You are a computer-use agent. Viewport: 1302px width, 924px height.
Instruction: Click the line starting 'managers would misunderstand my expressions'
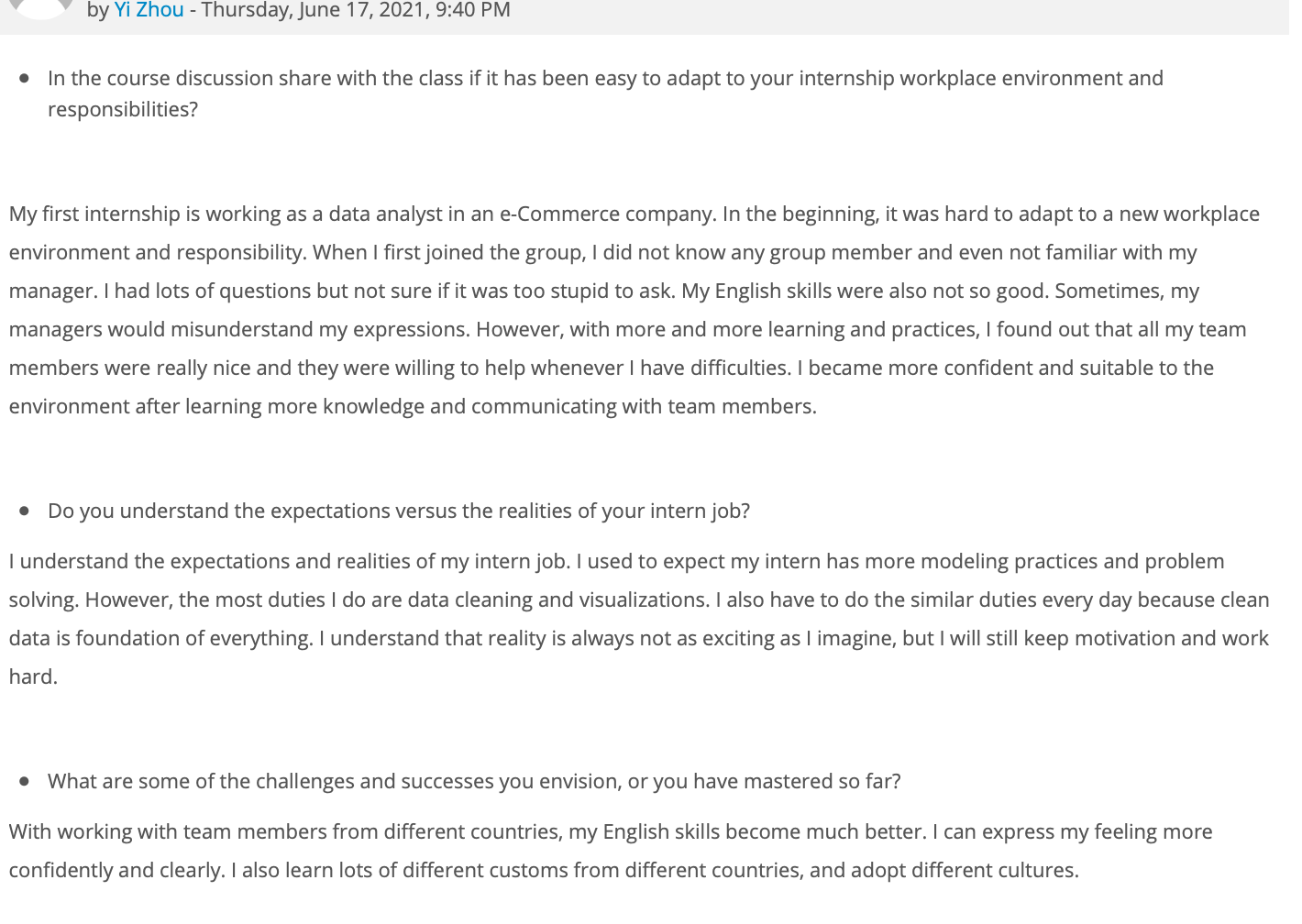628,330
